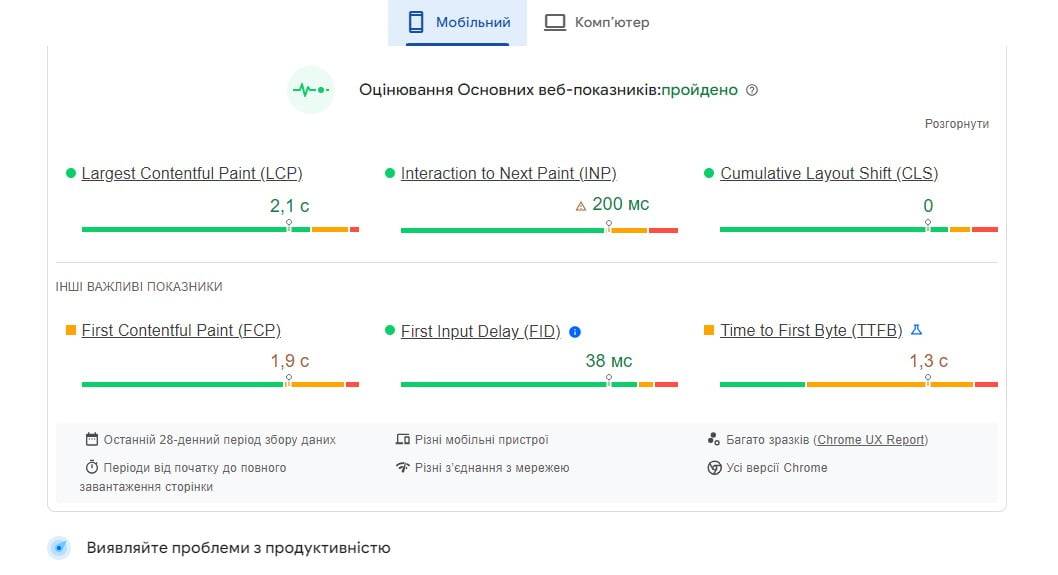The image size is (1058, 575).
Task: Click the laptop icon in Комп'ютер tab
Action: point(555,22)
